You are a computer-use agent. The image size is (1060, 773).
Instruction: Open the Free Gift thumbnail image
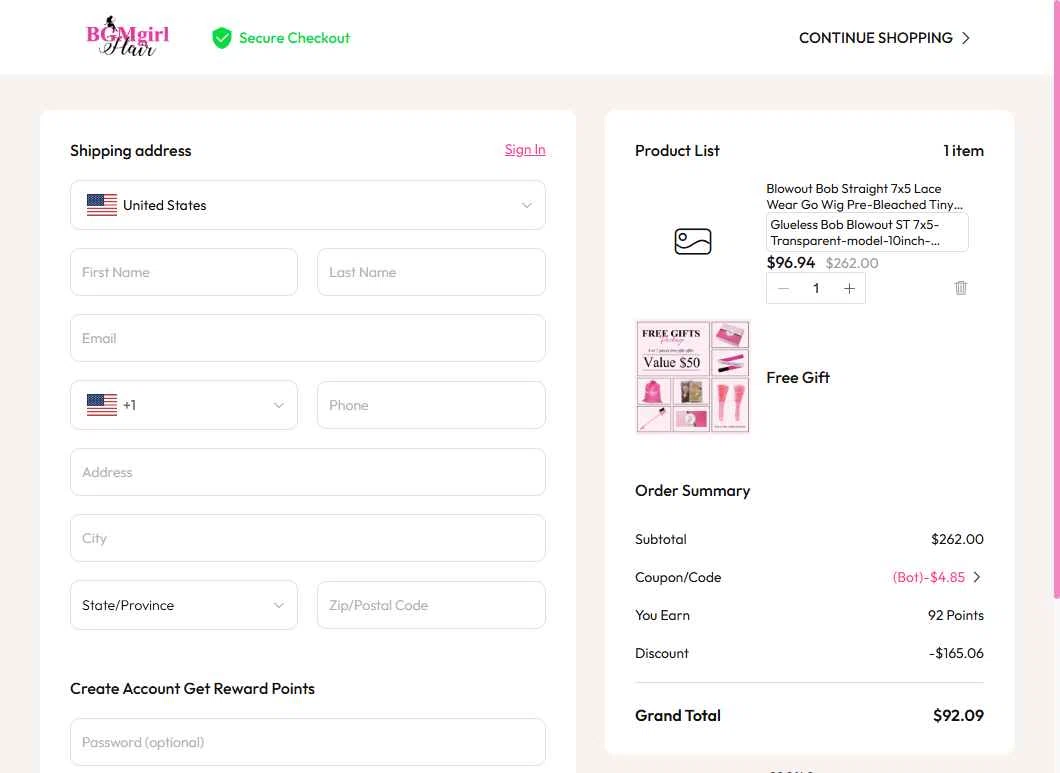692,376
